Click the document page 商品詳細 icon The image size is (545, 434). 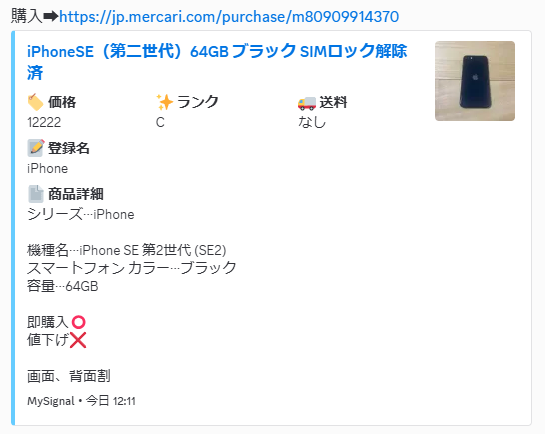point(35,194)
